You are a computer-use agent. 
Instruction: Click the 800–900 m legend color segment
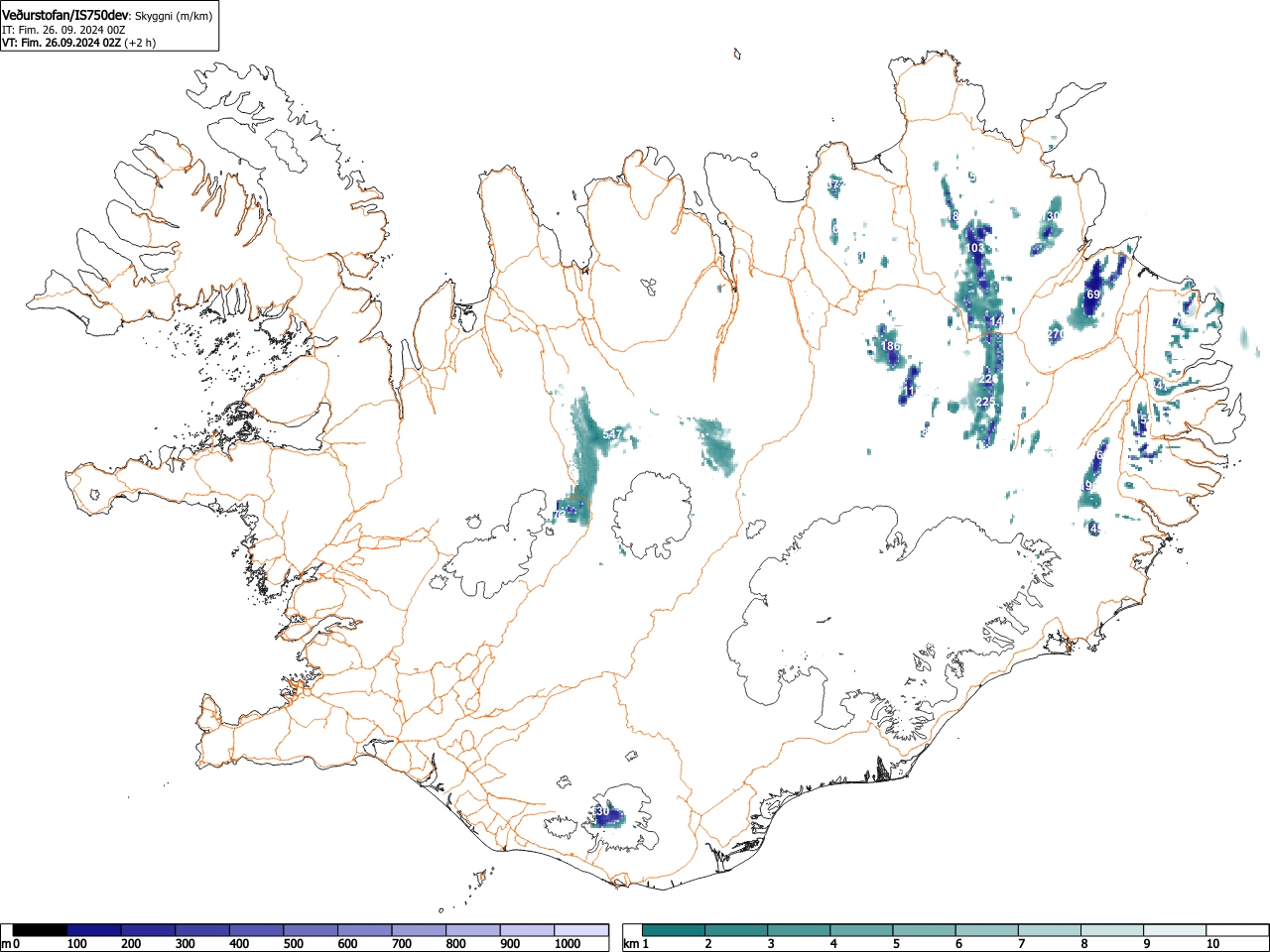[x=473, y=930]
